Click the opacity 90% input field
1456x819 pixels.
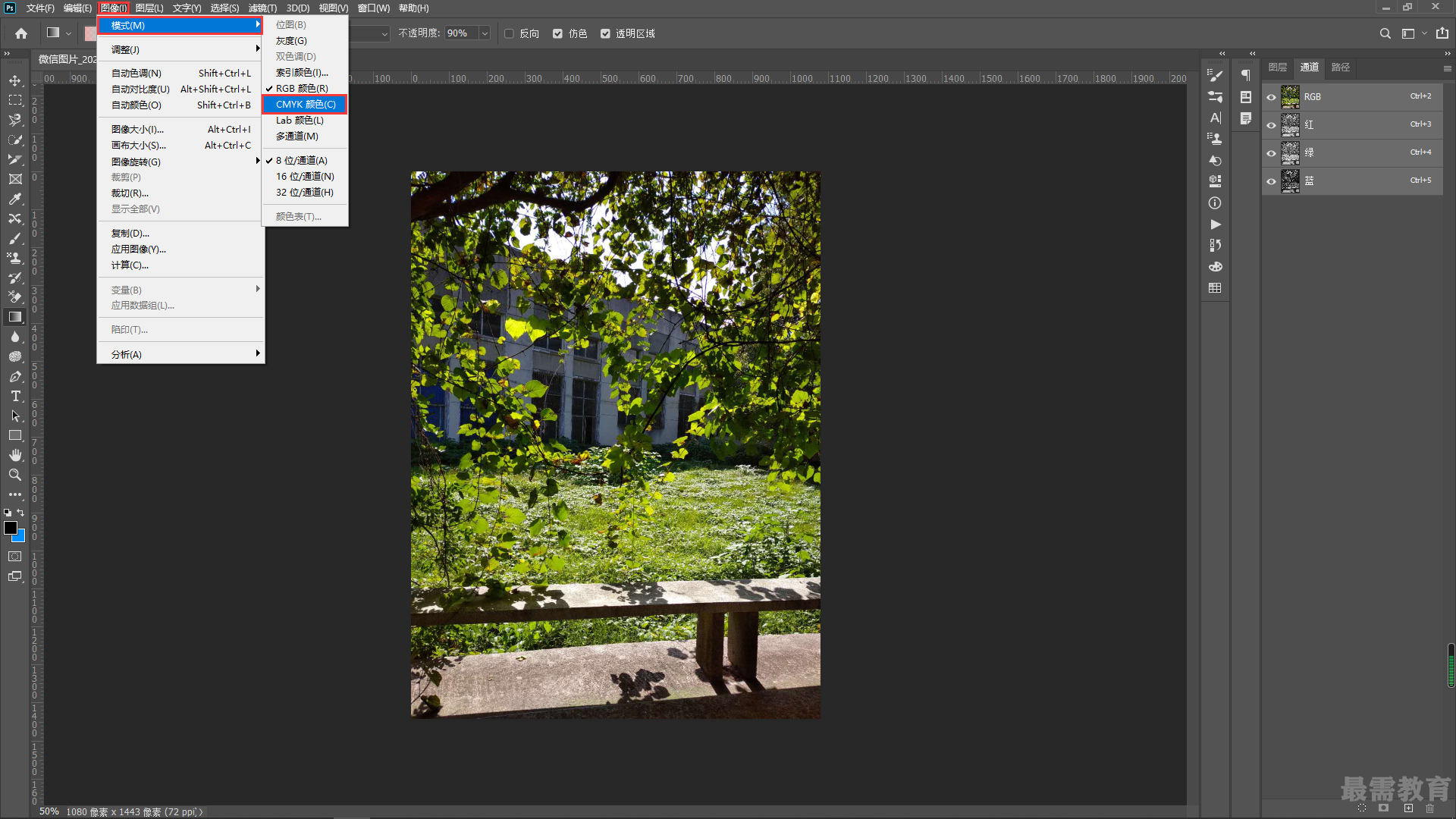[x=461, y=33]
